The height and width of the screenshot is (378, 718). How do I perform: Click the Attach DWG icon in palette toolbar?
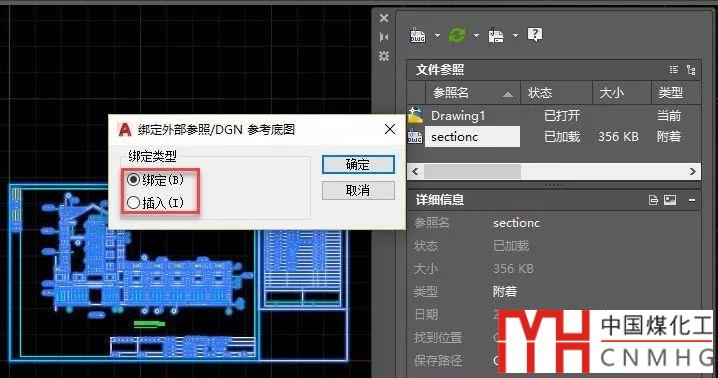click(x=418, y=35)
